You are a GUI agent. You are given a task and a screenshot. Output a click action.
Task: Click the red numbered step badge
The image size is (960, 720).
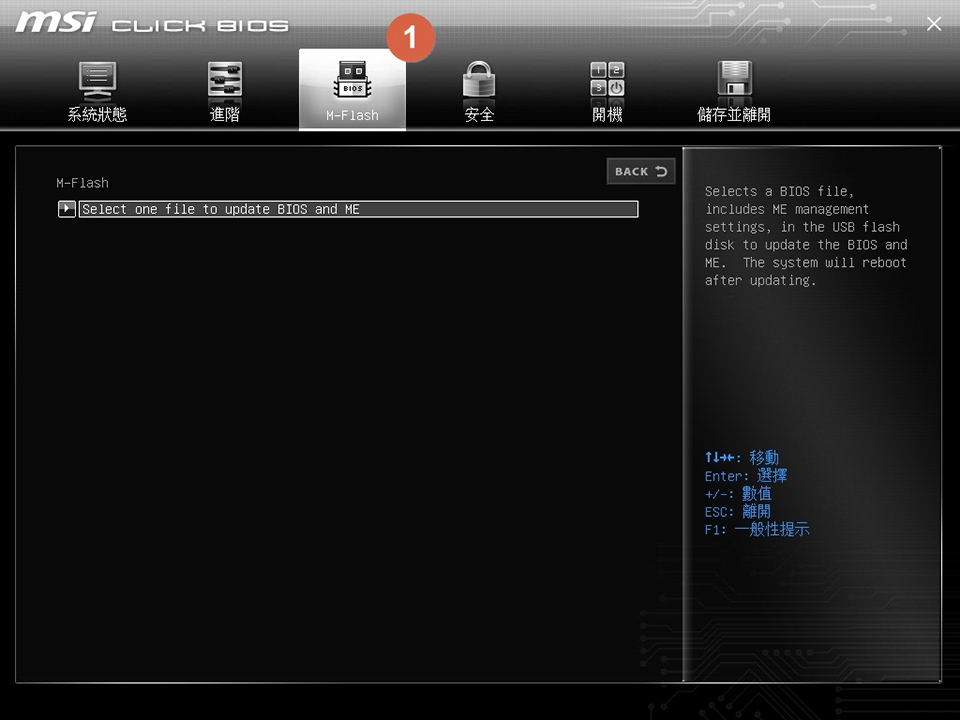point(411,36)
